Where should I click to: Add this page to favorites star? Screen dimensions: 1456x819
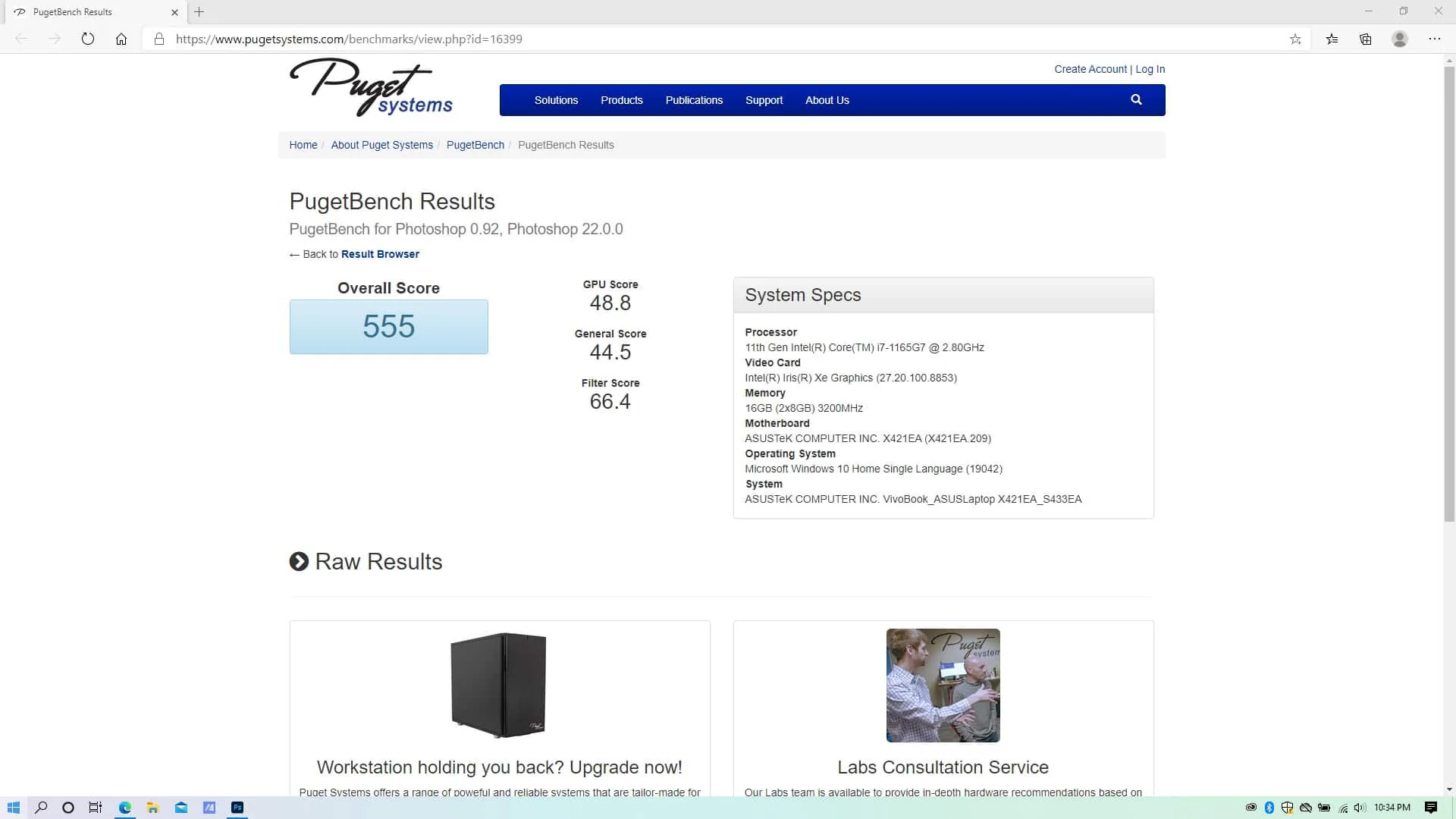click(1295, 39)
